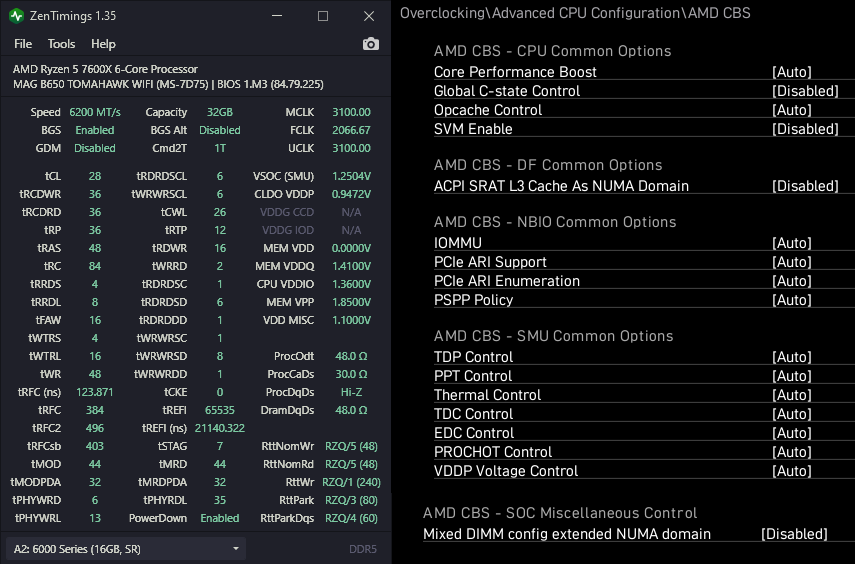Select PCIe ARI Support setting
Image resolution: width=855 pixels, height=564 pixels.
(x=644, y=262)
